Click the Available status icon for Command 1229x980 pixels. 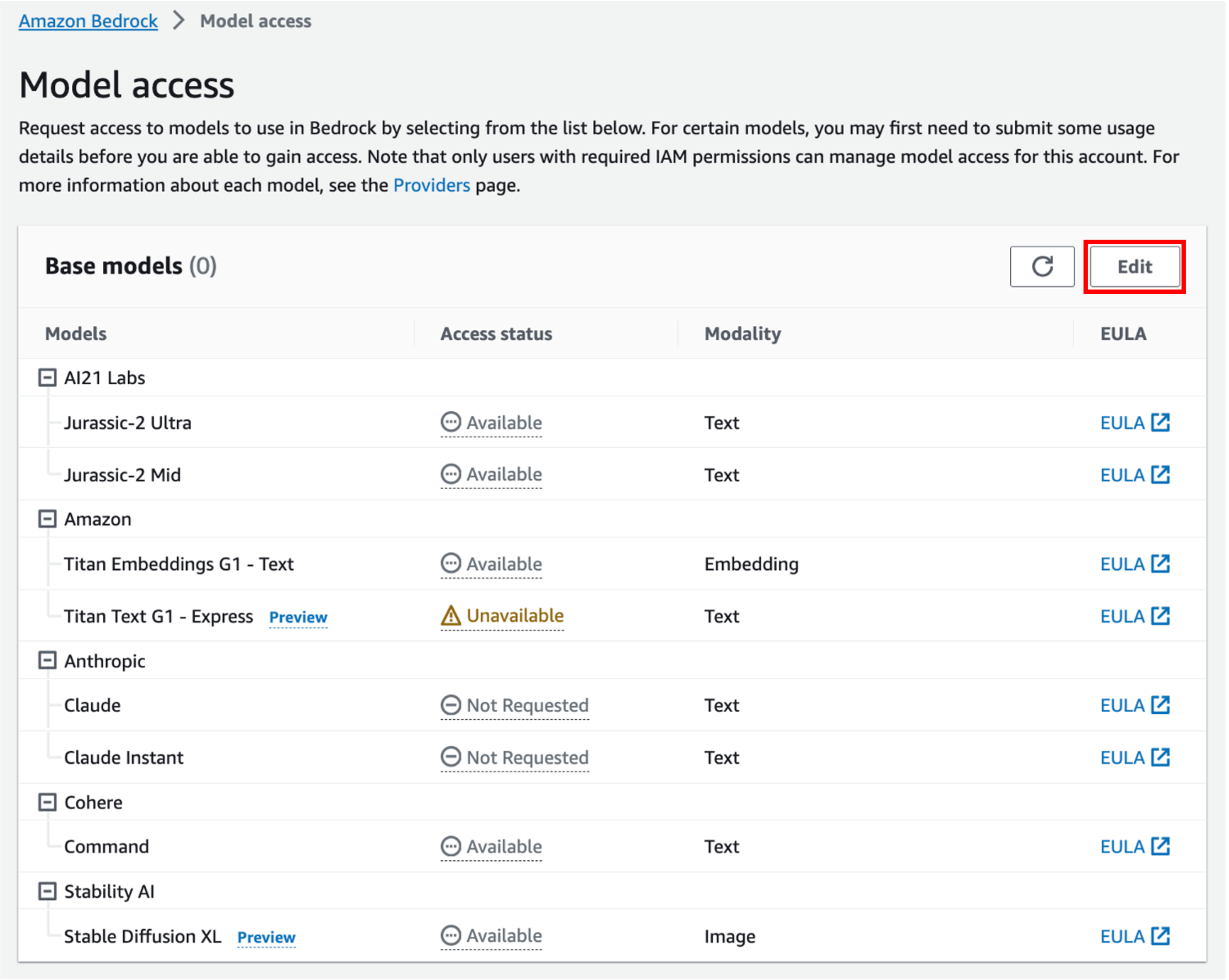coord(451,847)
